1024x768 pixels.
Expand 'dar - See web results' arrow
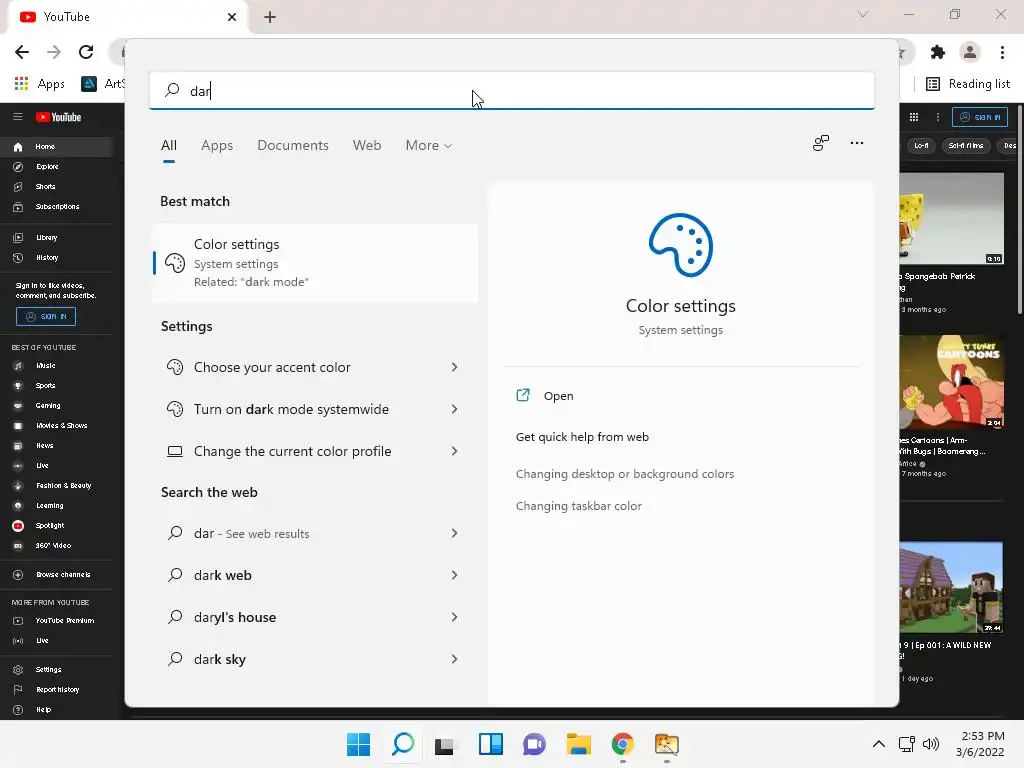455,534
